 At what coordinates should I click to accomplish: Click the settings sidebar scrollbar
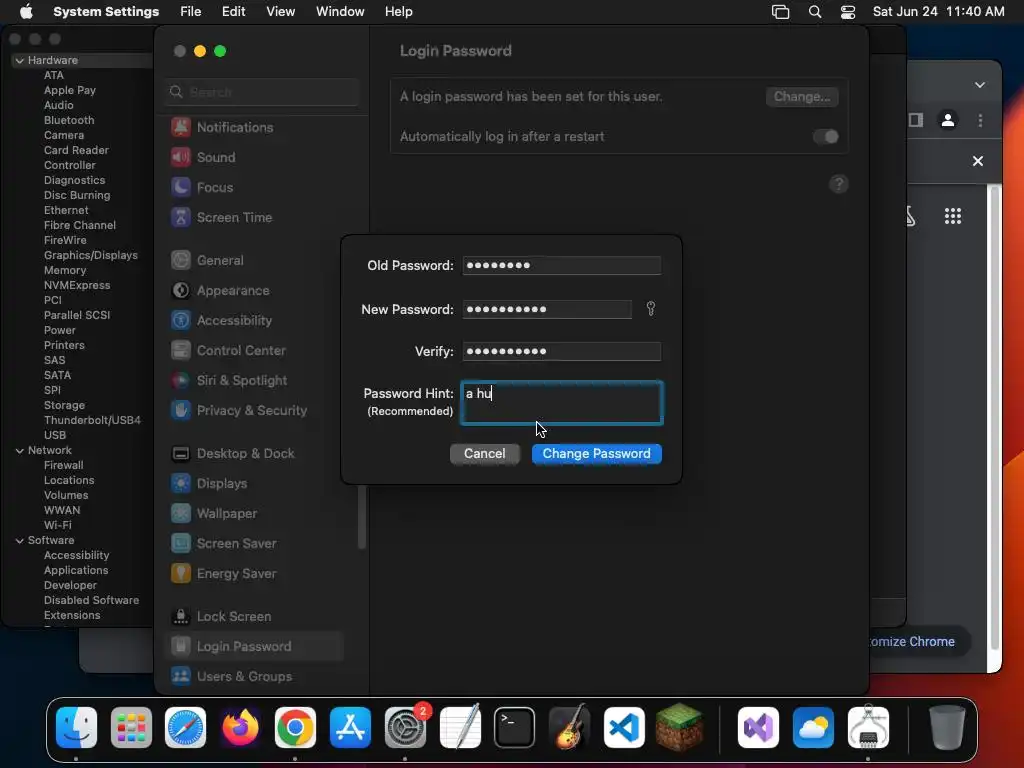coord(361,518)
